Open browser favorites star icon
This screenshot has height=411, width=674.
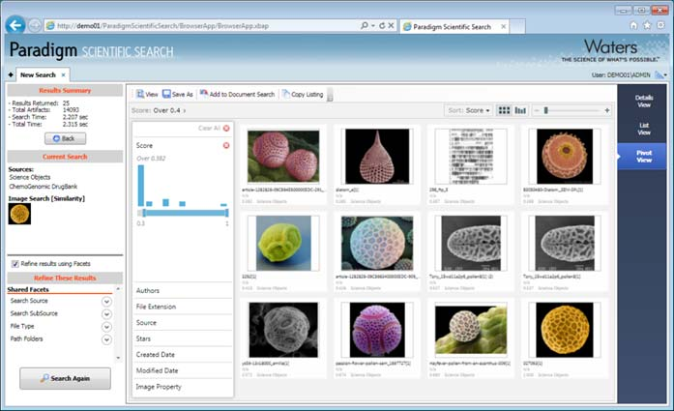coord(647,25)
